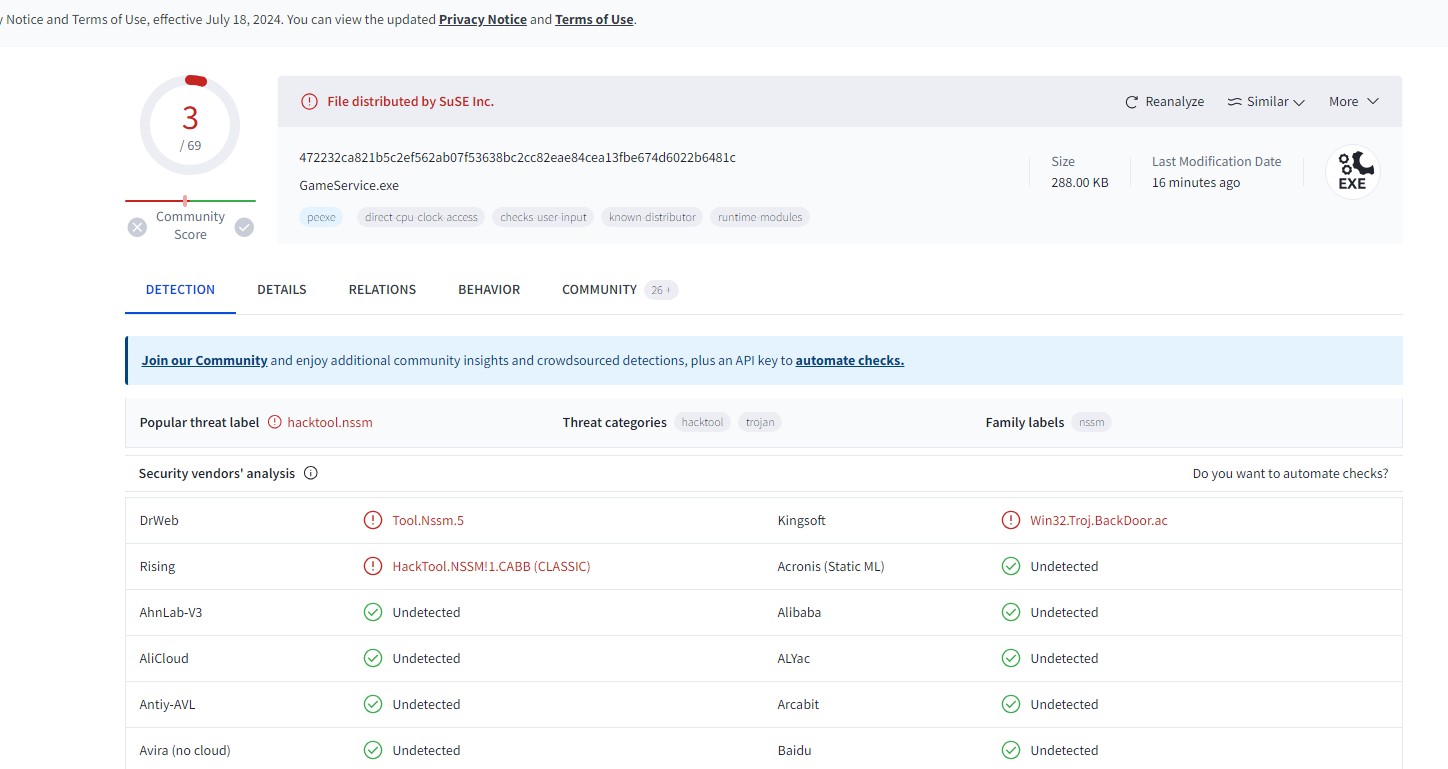Click the green check icon for Baidu row
The image size is (1448, 769).
click(1011, 750)
